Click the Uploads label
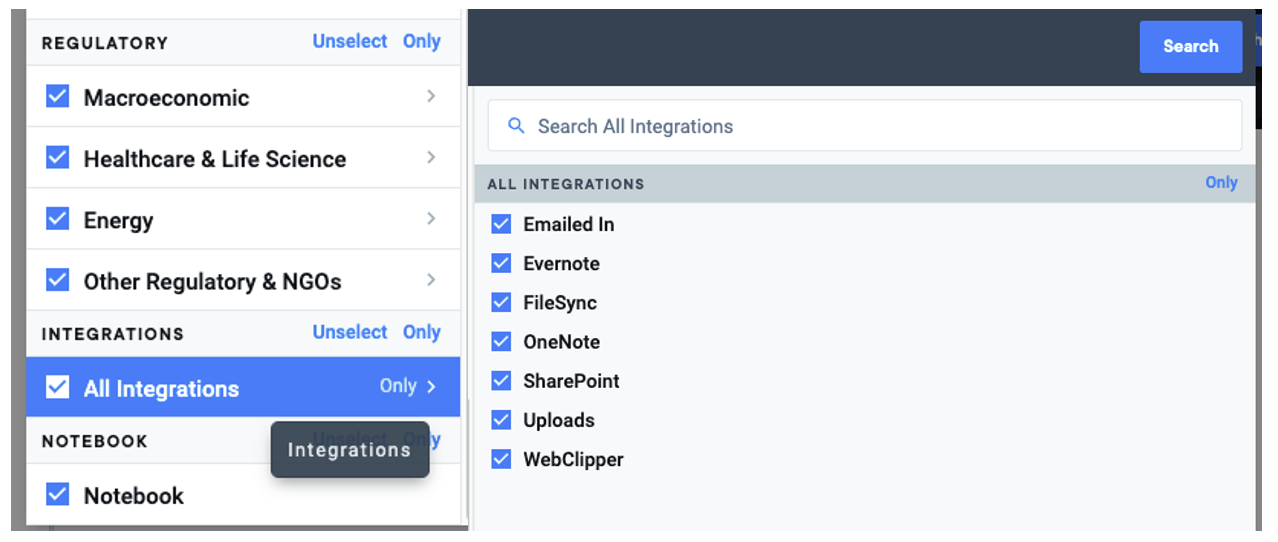Screen dimensions: 1278x542 [559, 421]
